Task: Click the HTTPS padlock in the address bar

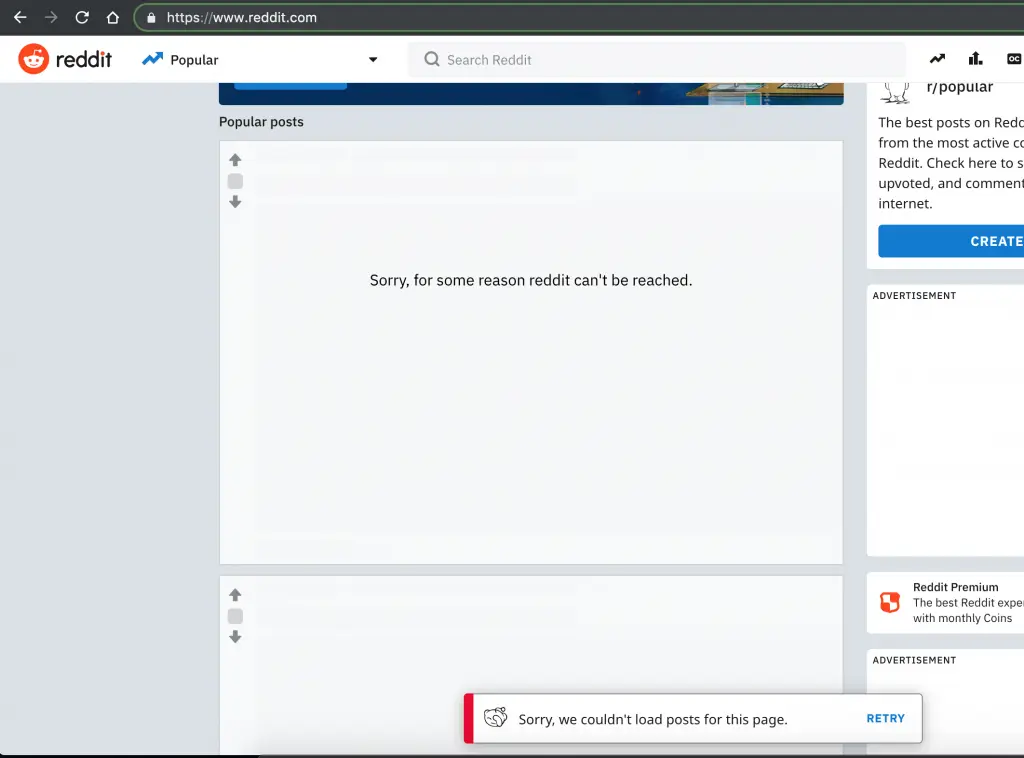Action: (x=150, y=17)
